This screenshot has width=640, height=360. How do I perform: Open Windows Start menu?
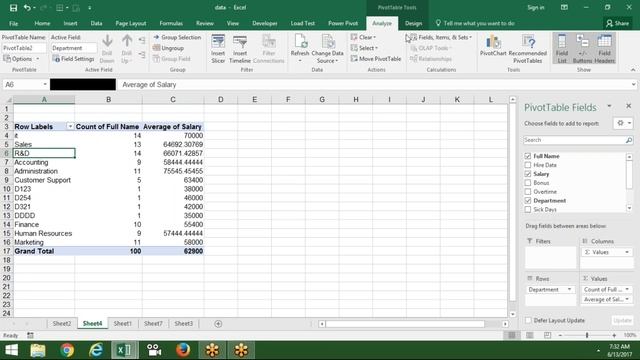[11, 350]
